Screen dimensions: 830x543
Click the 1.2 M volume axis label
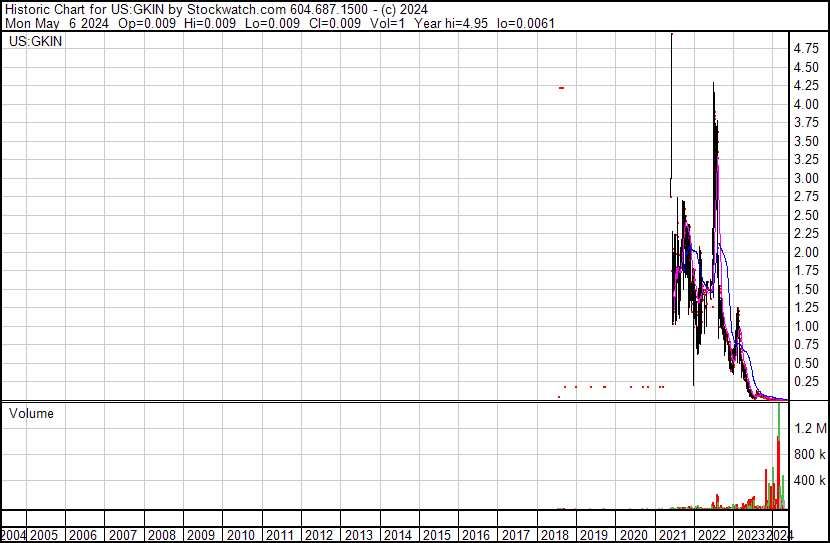[x=809, y=429]
